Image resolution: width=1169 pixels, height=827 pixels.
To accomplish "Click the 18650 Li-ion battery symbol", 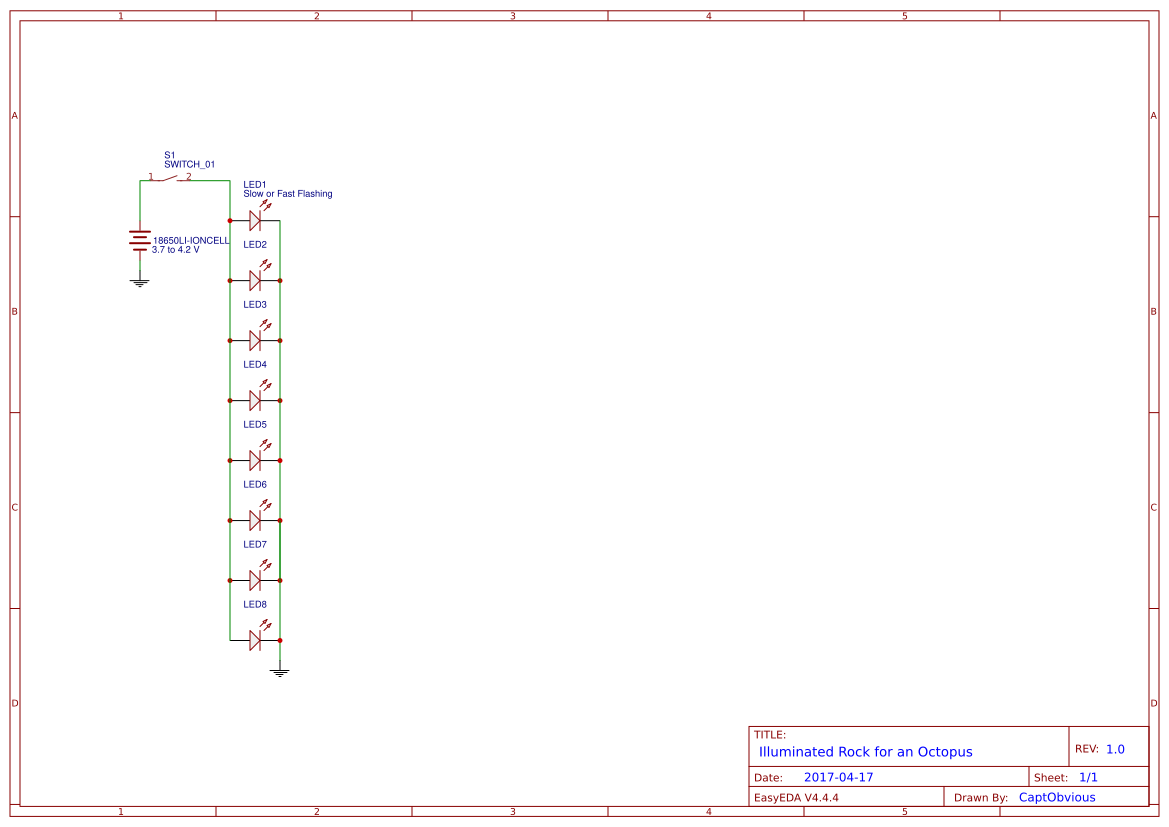I will click(x=139, y=240).
